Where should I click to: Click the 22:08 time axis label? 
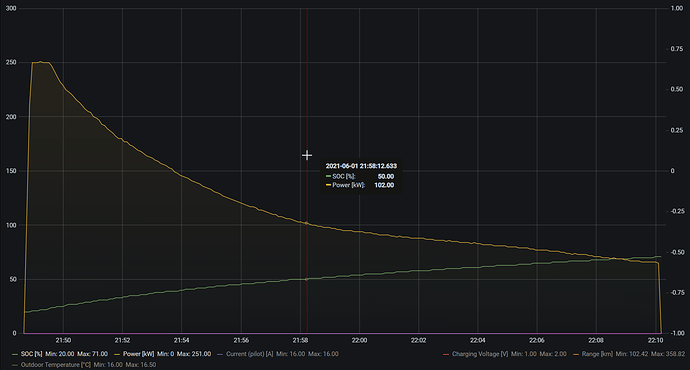click(x=596, y=341)
